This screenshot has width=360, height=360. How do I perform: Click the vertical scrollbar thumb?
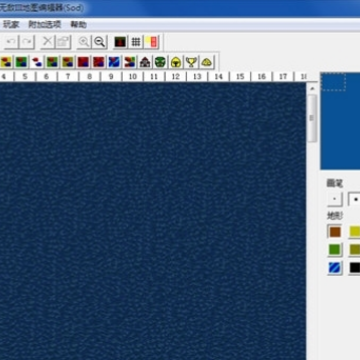[312, 118]
